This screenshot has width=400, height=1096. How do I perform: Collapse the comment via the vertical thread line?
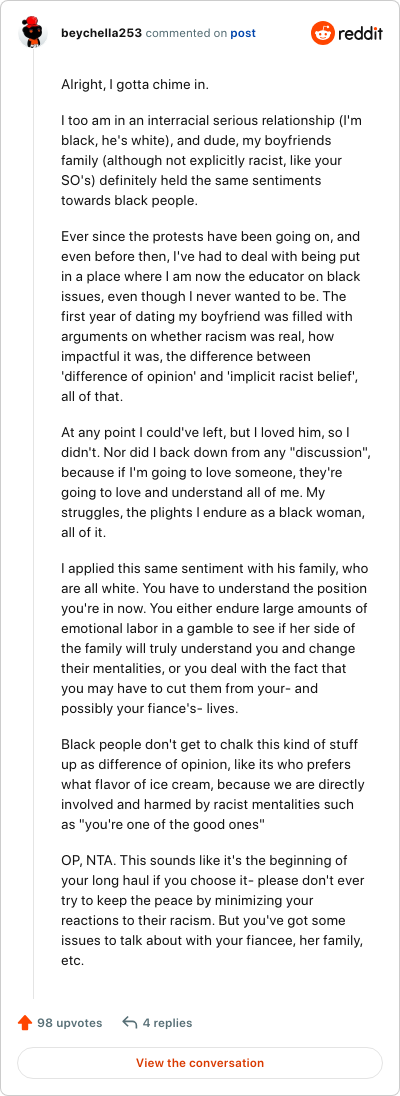[x=34, y=524]
